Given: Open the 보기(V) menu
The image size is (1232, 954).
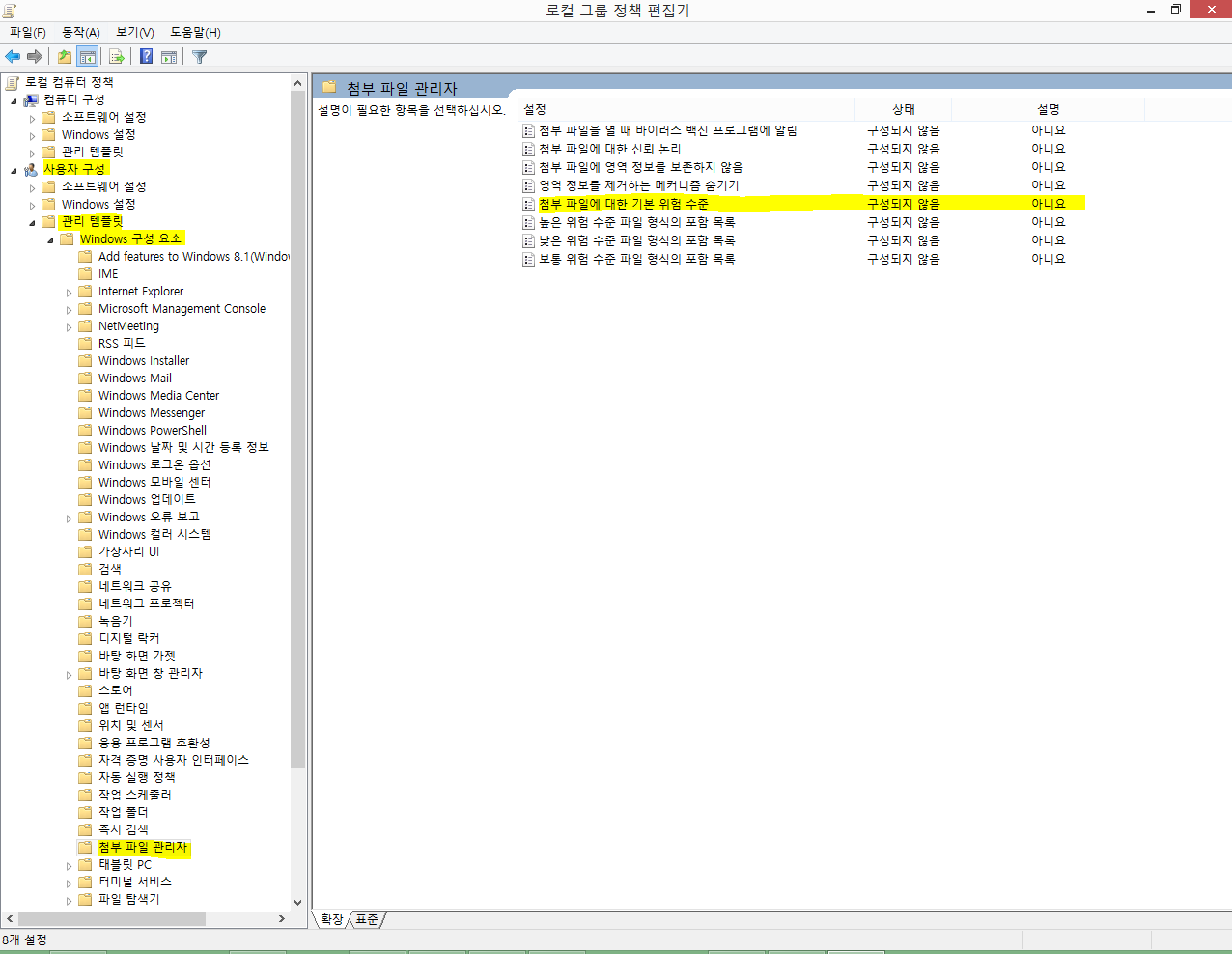Looking at the screenshot, I should tap(135, 32).
